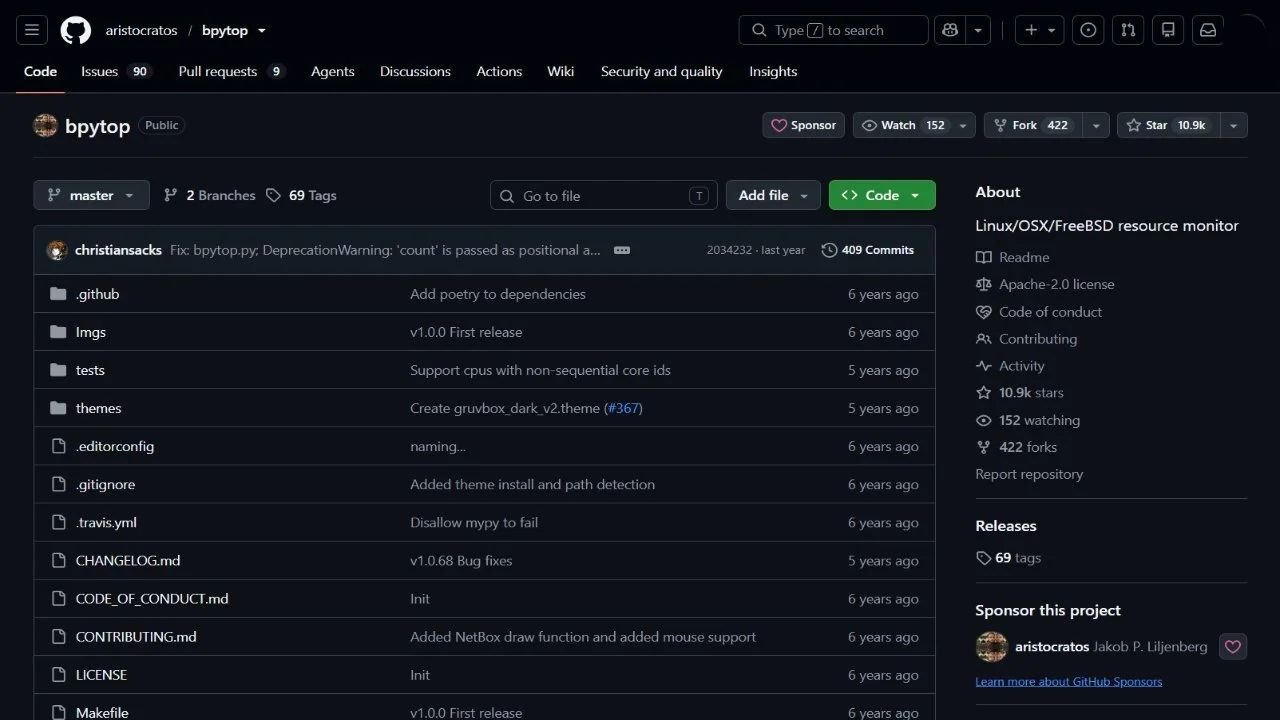
Task: Open the Actions tab
Action: point(499,72)
